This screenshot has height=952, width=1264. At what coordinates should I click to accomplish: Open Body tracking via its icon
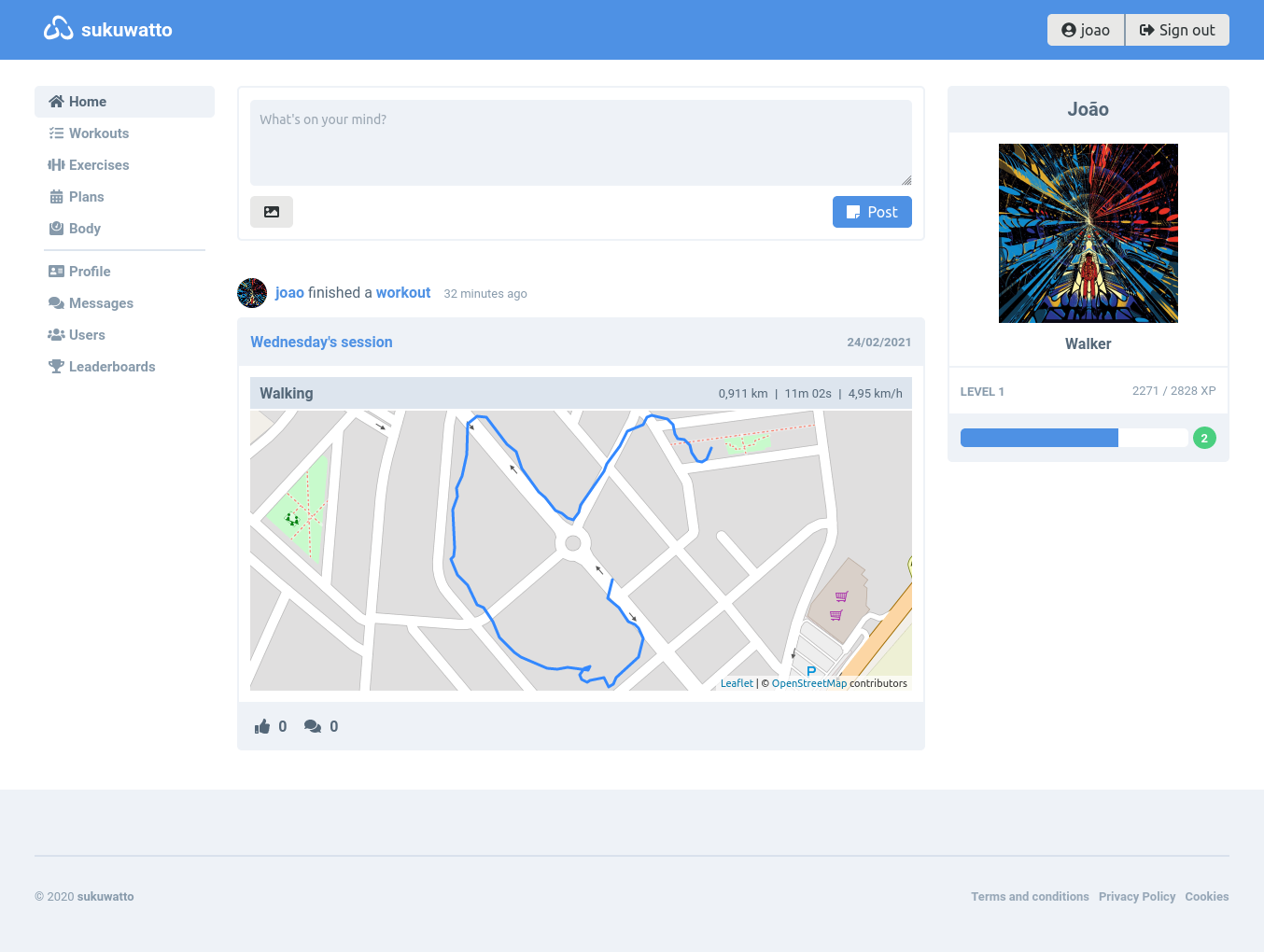point(56,229)
